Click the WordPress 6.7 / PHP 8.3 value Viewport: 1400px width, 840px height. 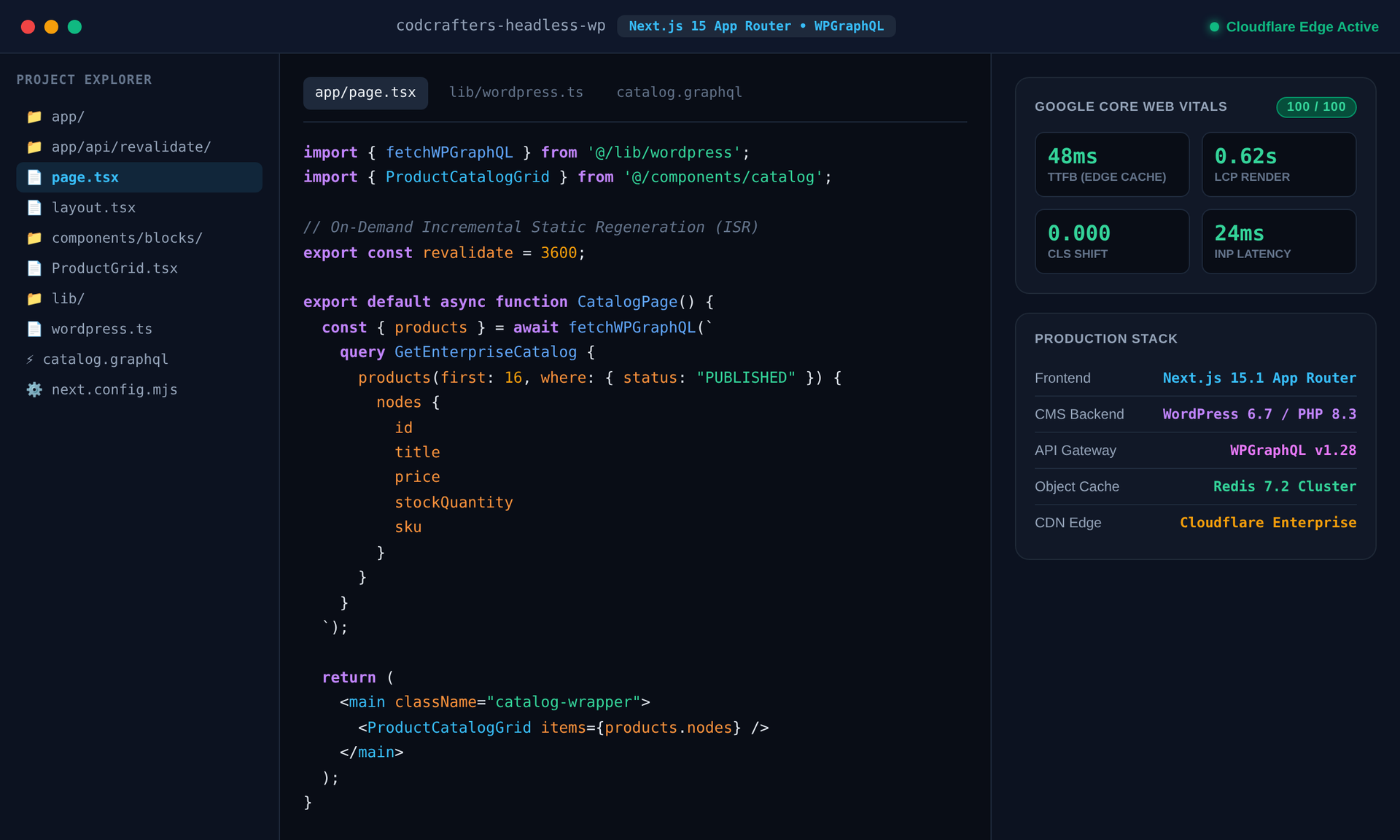click(1259, 414)
